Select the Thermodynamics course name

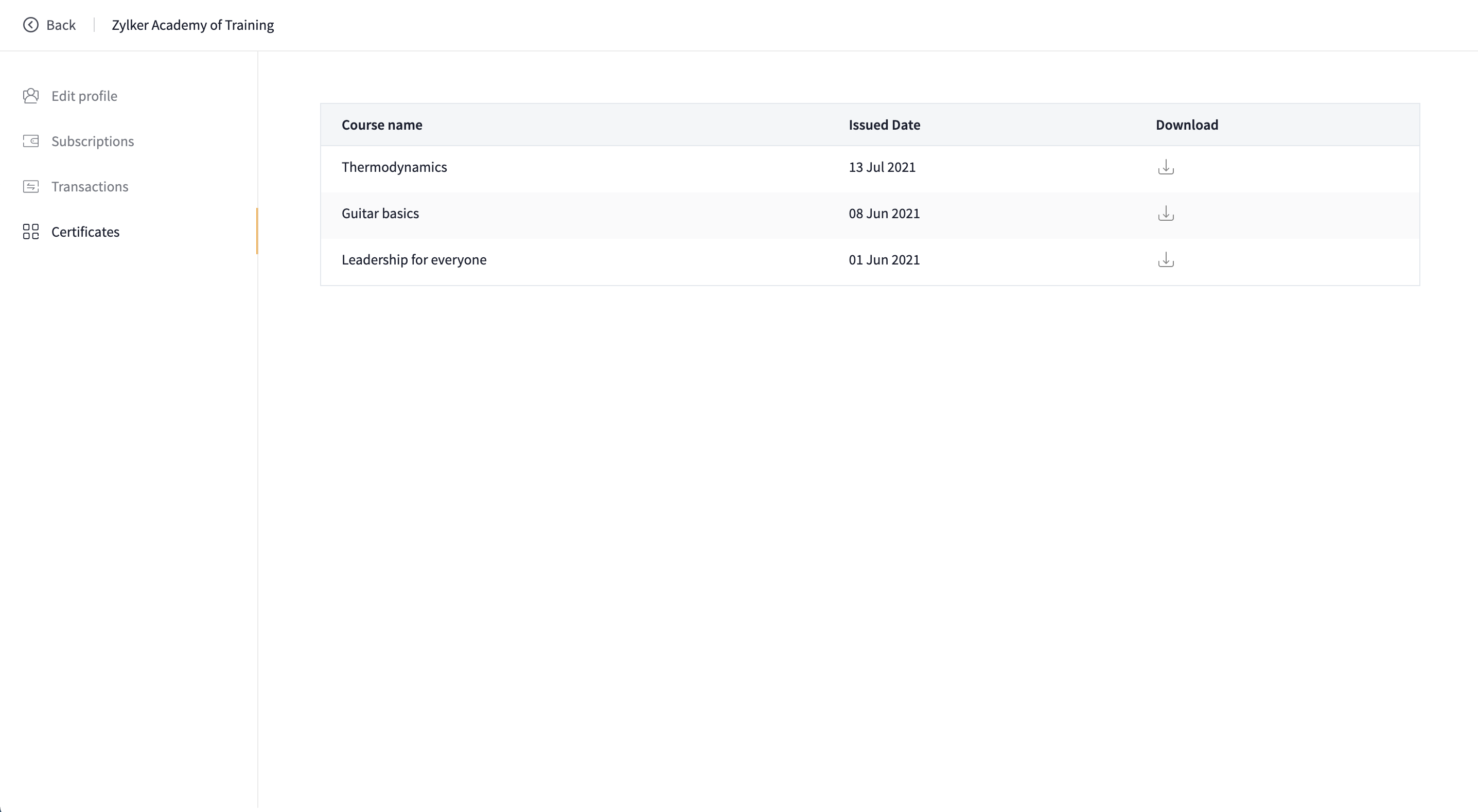coord(394,167)
